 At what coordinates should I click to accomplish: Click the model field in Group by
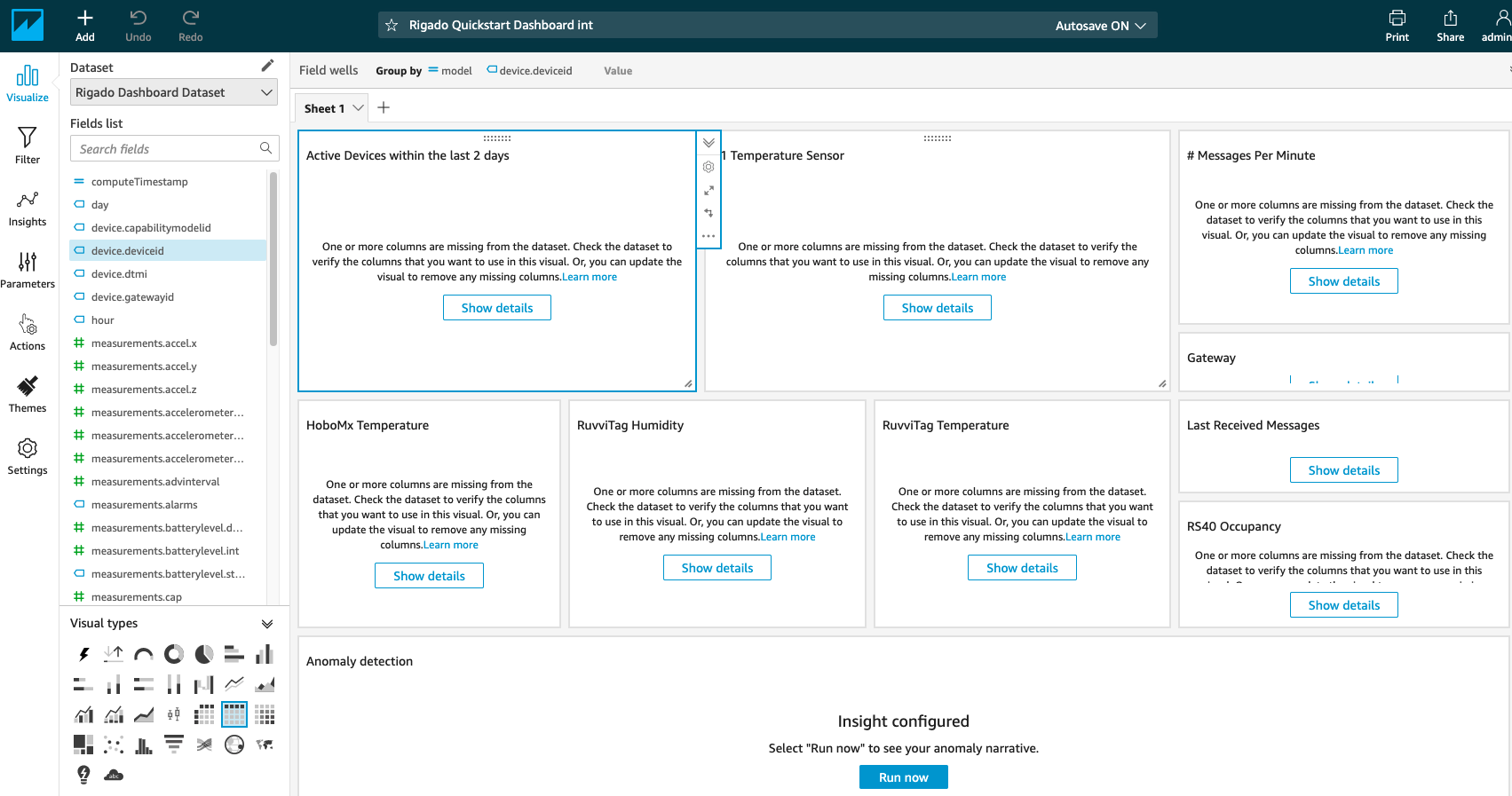point(451,71)
